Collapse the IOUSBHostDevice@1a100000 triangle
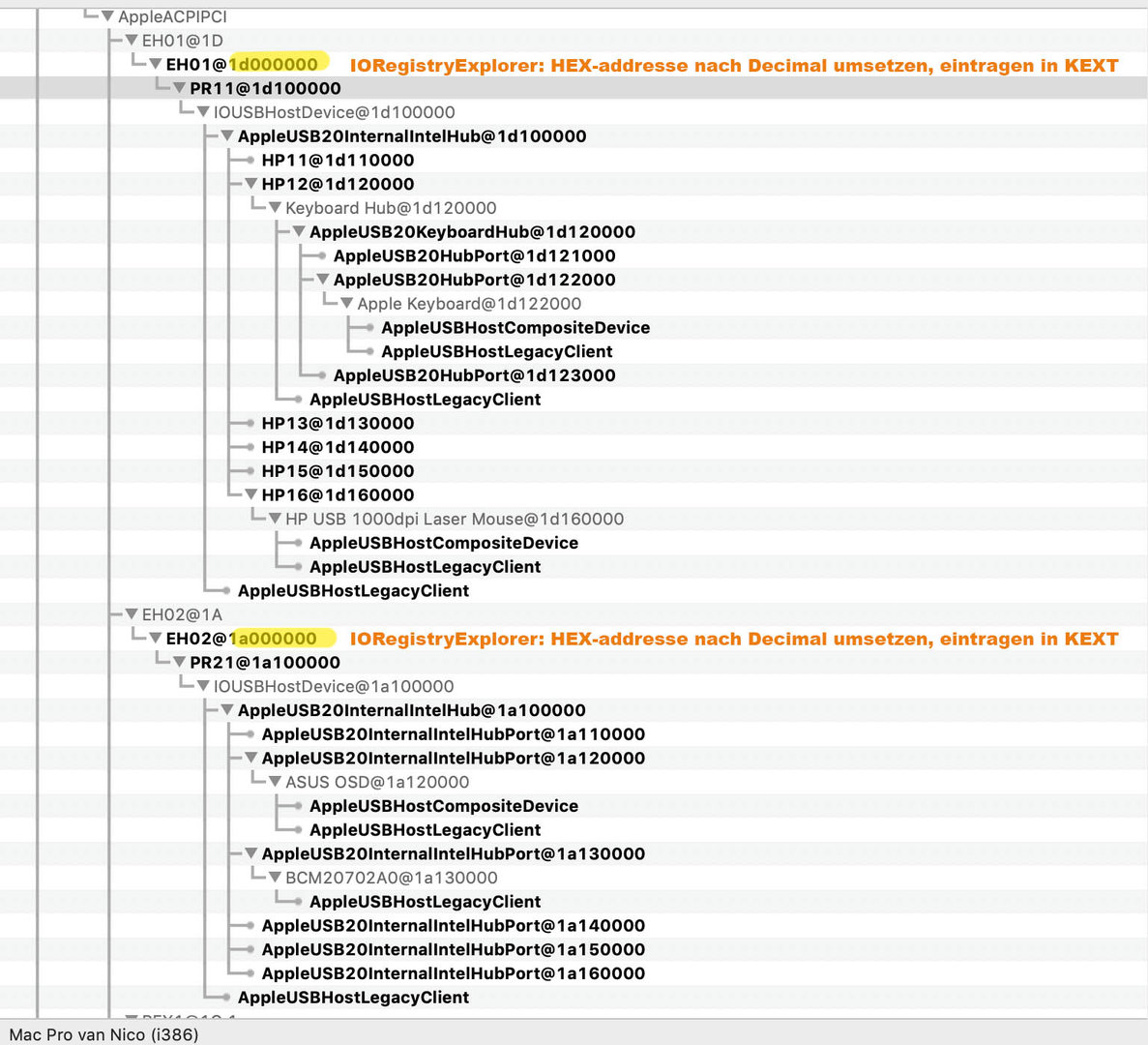Viewport: 1148px width, 1045px height. pos(203,685)
